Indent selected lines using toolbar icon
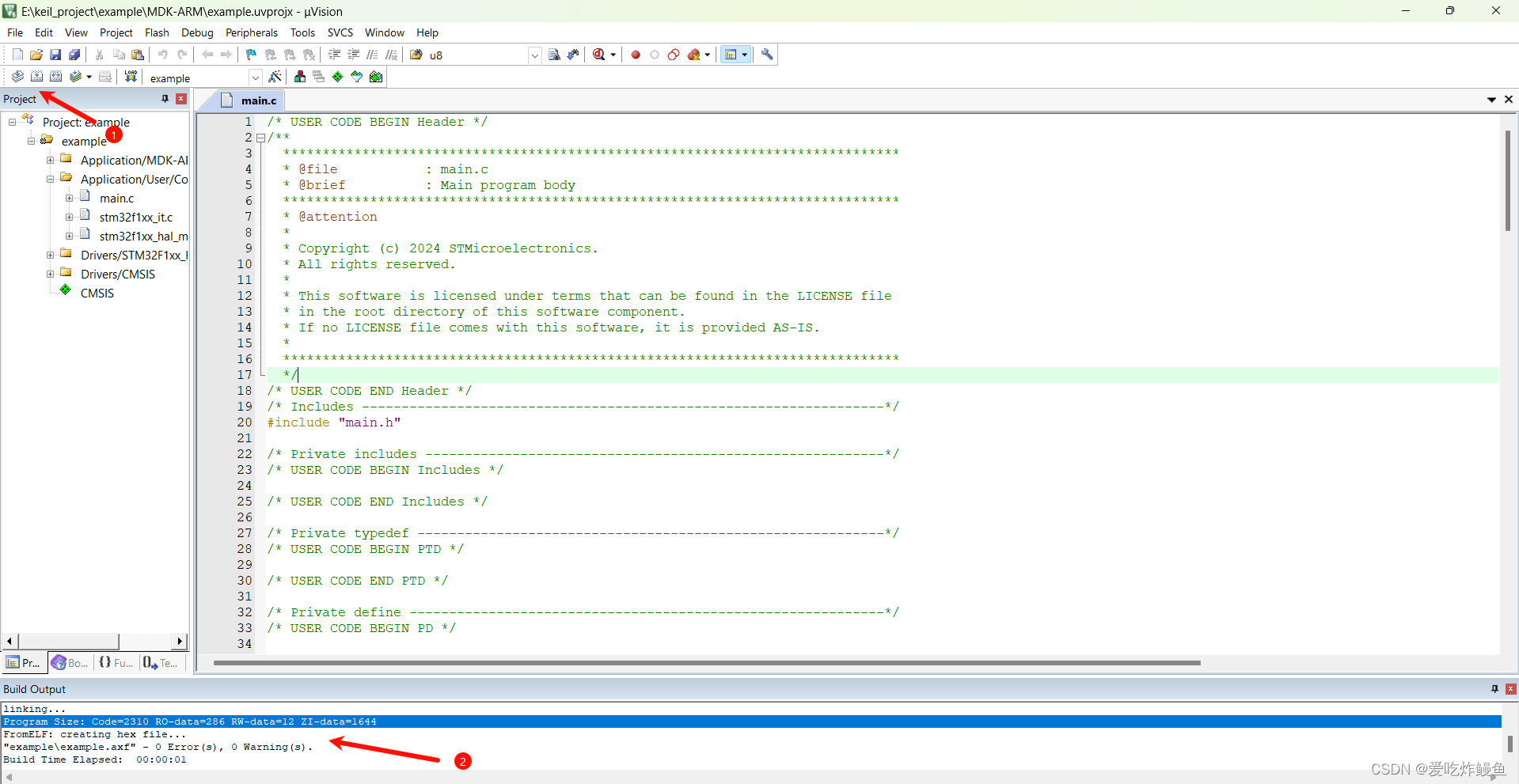Image resolution: width=1519 pixels, height=784 pixels. [334, 55]
